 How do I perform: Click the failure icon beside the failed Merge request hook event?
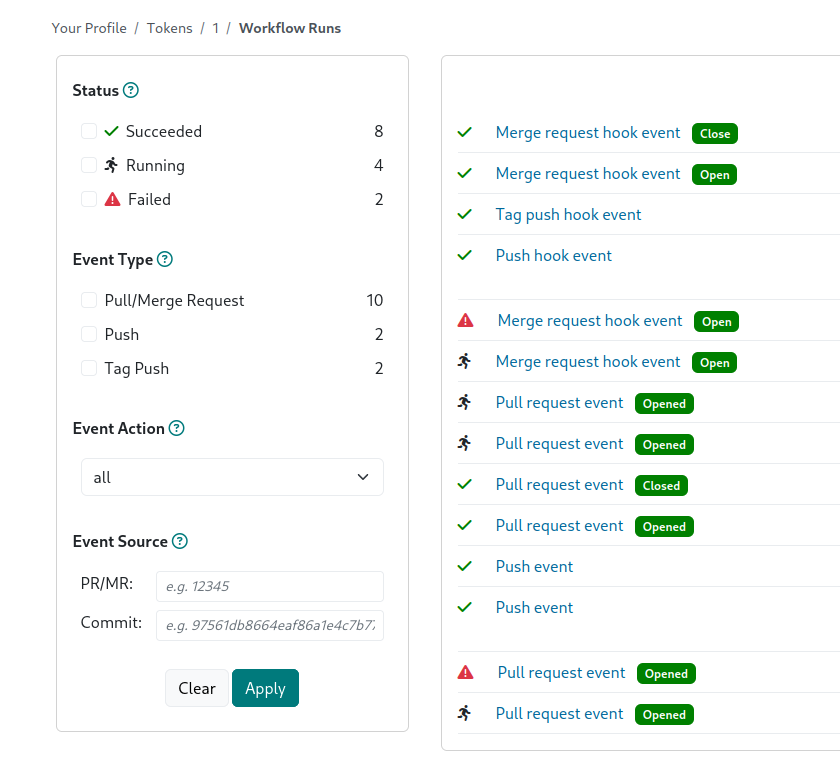[x=465, y=321]
